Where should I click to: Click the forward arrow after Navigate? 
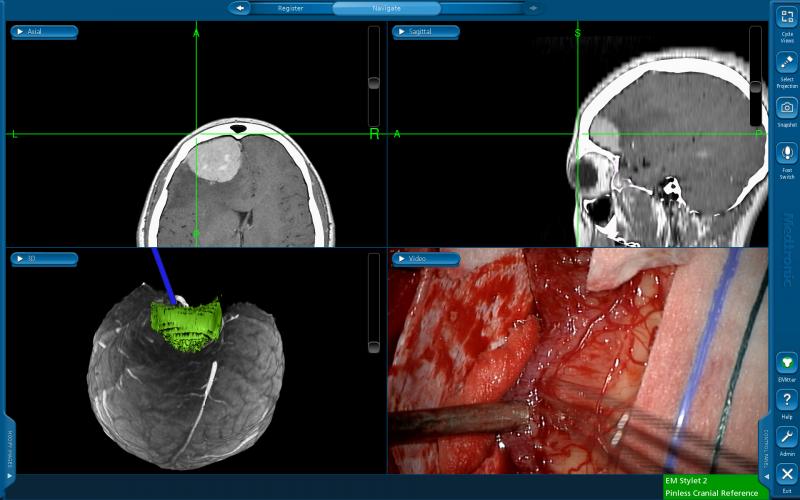pos(533,8)
